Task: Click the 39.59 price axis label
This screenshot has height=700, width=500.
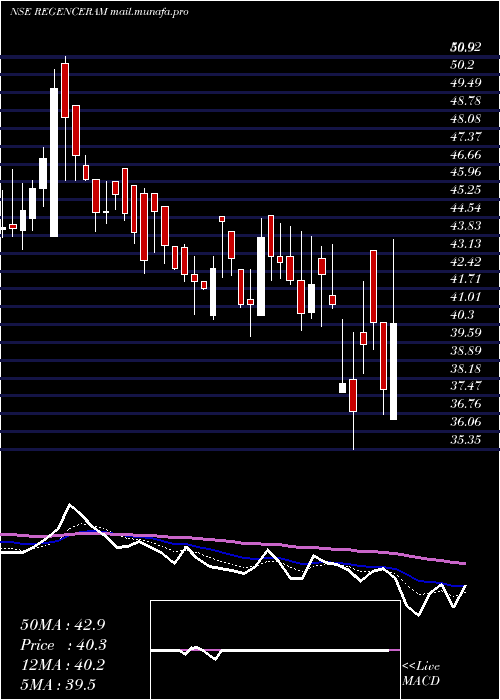Action: [x=466, y=333]
